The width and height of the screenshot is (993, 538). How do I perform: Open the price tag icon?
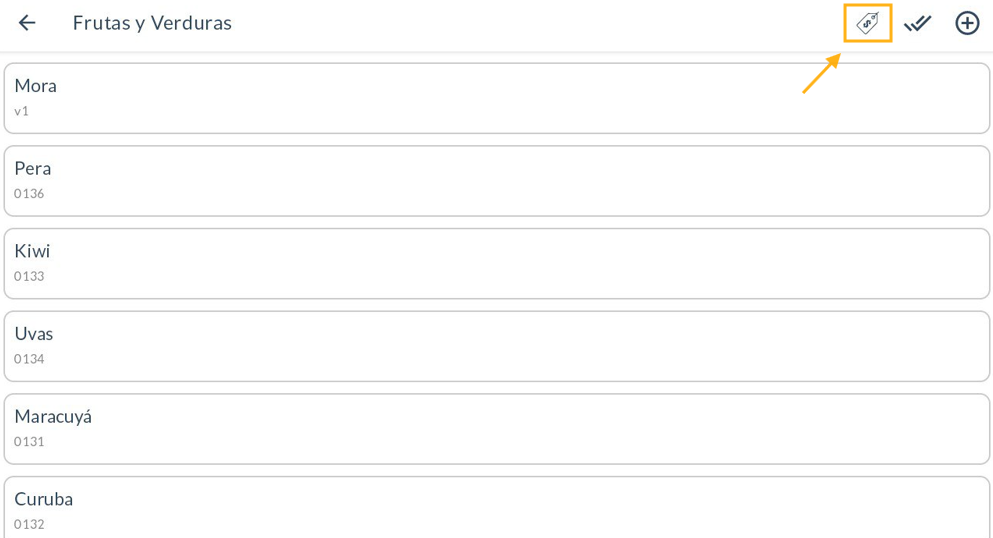click(x=867, y=23)
